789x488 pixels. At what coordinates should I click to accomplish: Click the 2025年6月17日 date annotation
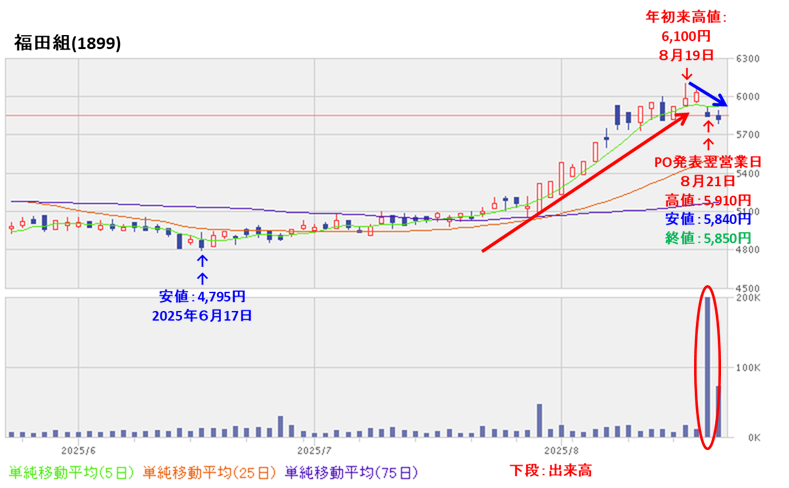pyautogui.click(x=202, y=316)
